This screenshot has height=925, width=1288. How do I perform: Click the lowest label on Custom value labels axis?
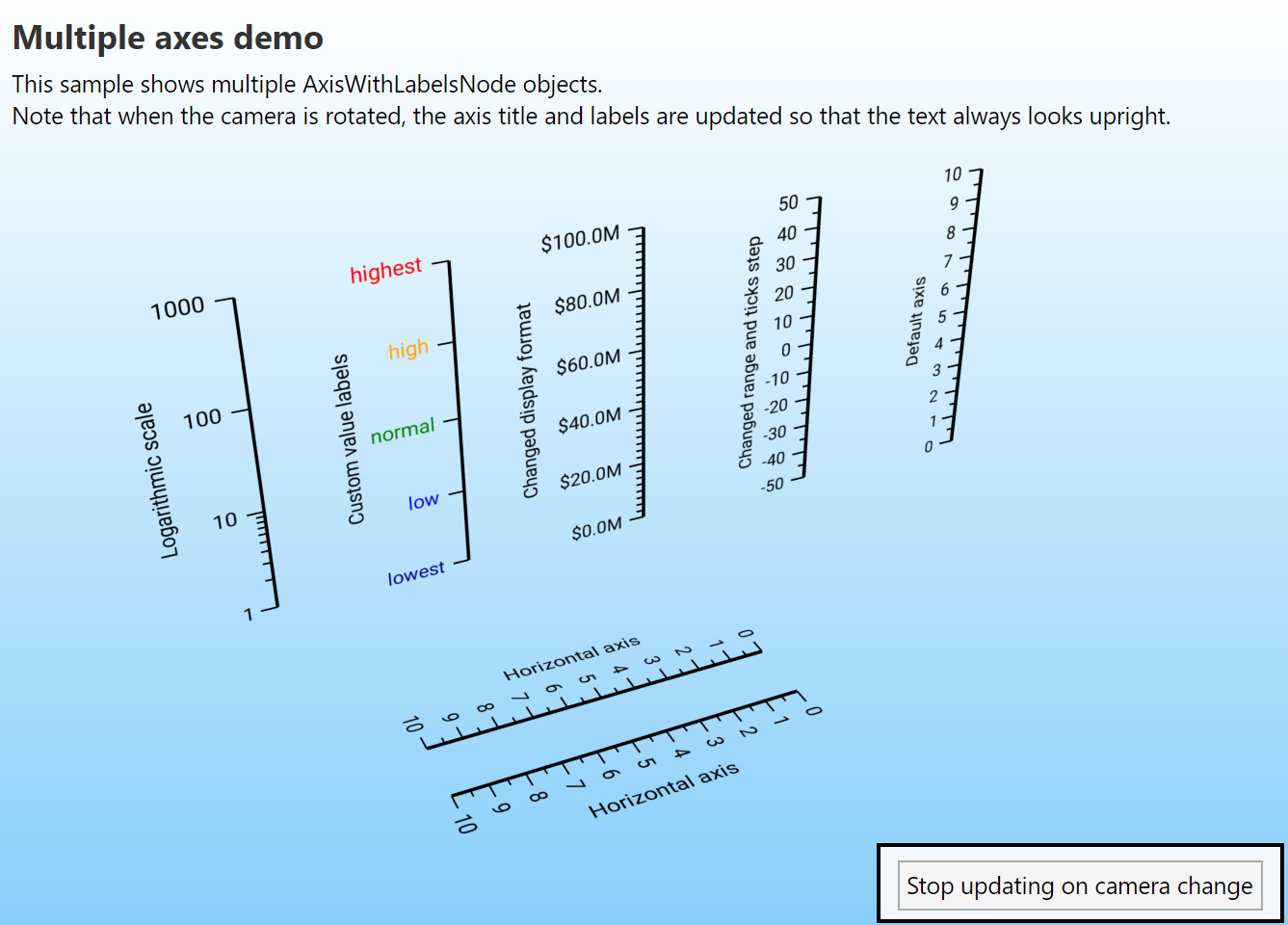point(415,570)
